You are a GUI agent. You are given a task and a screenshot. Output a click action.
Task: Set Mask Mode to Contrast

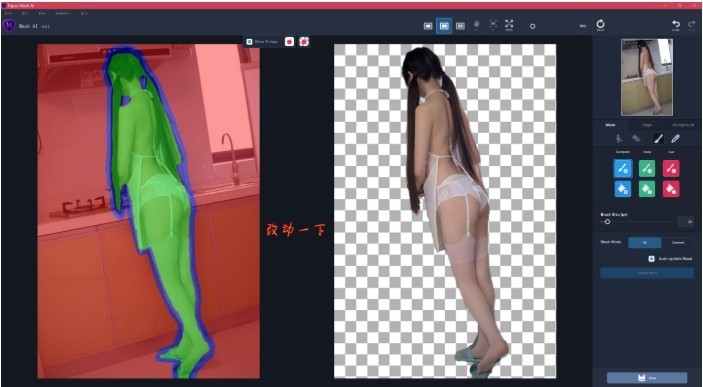[677, 243]
